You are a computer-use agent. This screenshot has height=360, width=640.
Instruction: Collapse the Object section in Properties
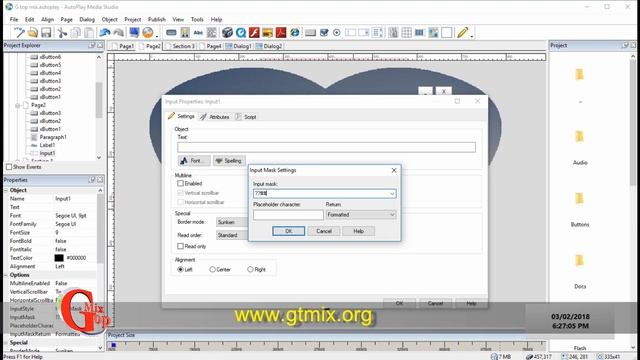[6, 190]
